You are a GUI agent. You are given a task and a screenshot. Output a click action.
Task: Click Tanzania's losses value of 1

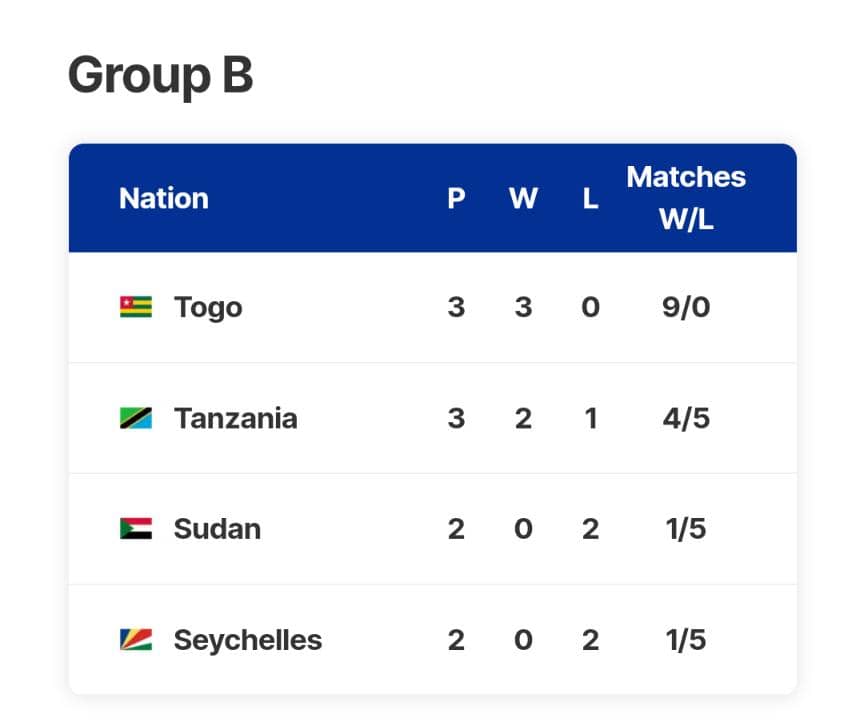pos(590,418)
